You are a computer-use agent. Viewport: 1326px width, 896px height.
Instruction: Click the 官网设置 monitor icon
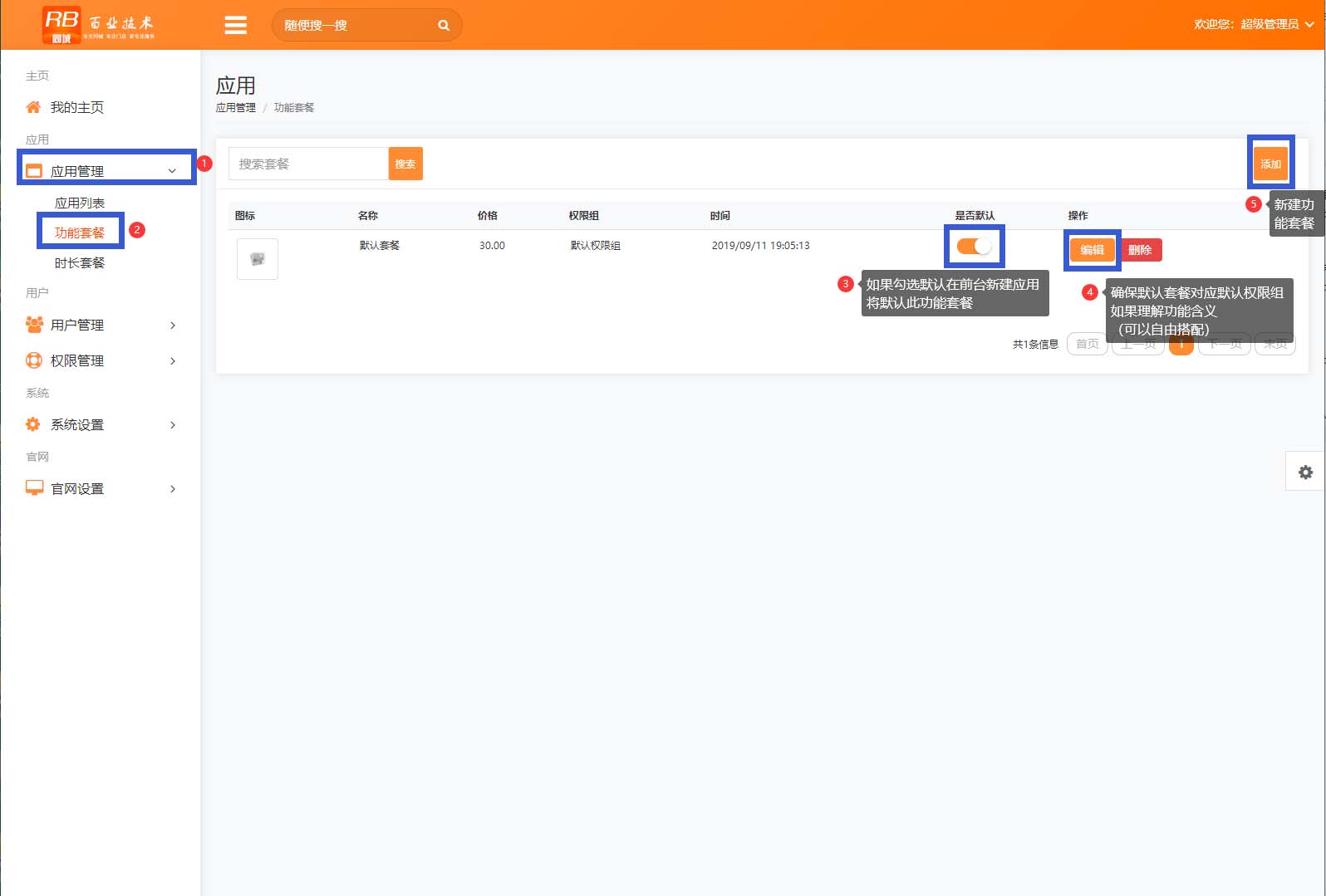[x=34, y=488]
